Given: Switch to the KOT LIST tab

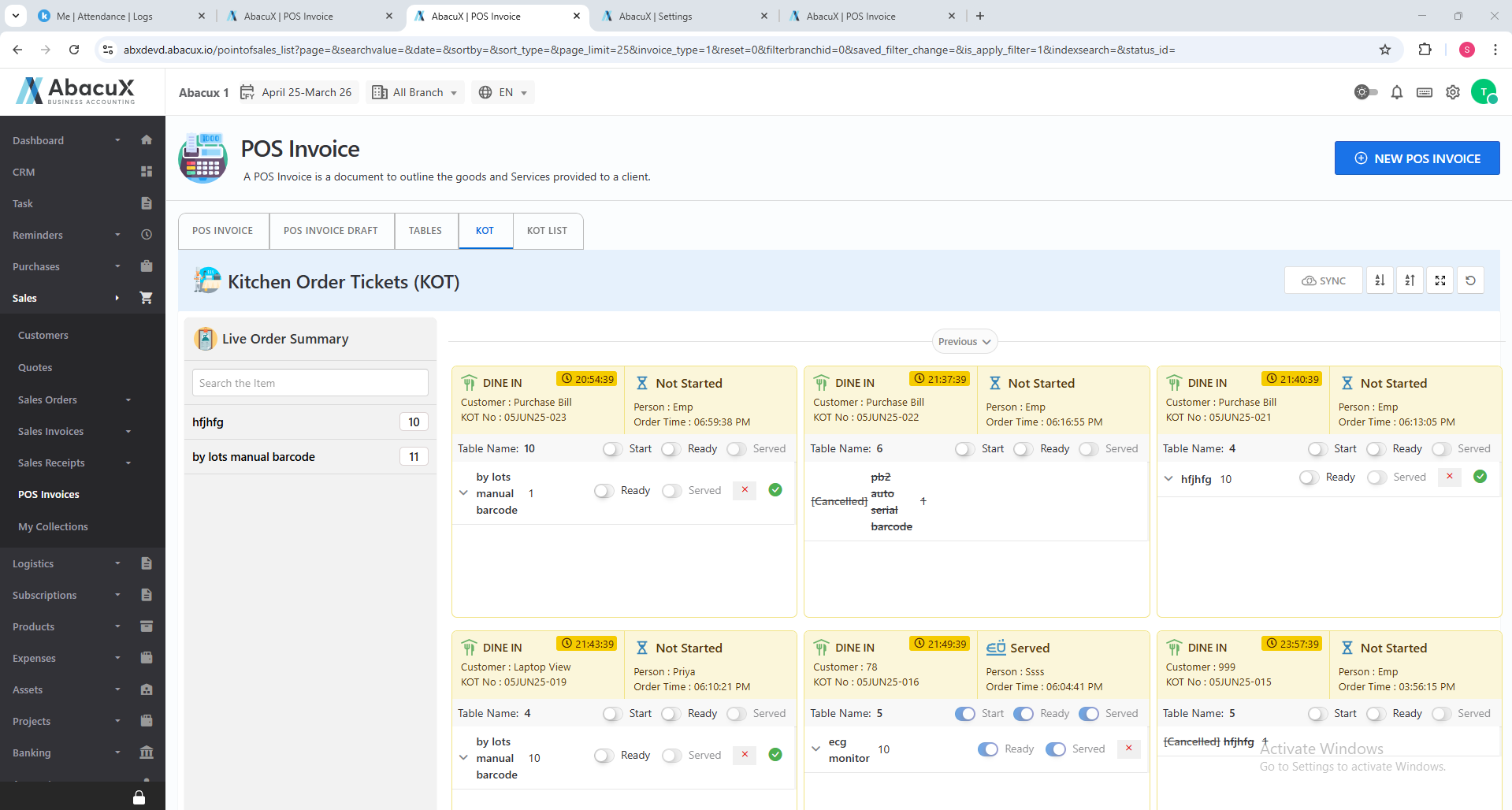Looking at the screenshot, I should (x=547, y=231).
